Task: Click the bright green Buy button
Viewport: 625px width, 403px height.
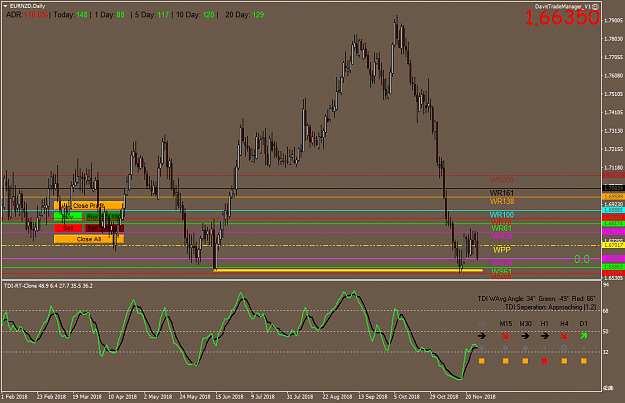Action: (68, 217)
